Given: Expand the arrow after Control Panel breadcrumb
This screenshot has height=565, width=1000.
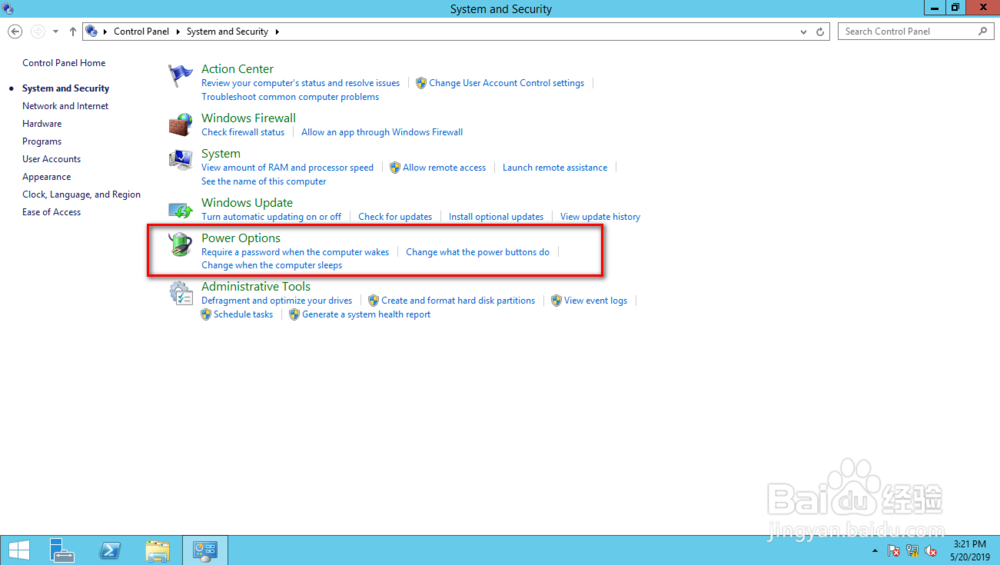Looking at the screenshot, I should click(x=178, y=31).
